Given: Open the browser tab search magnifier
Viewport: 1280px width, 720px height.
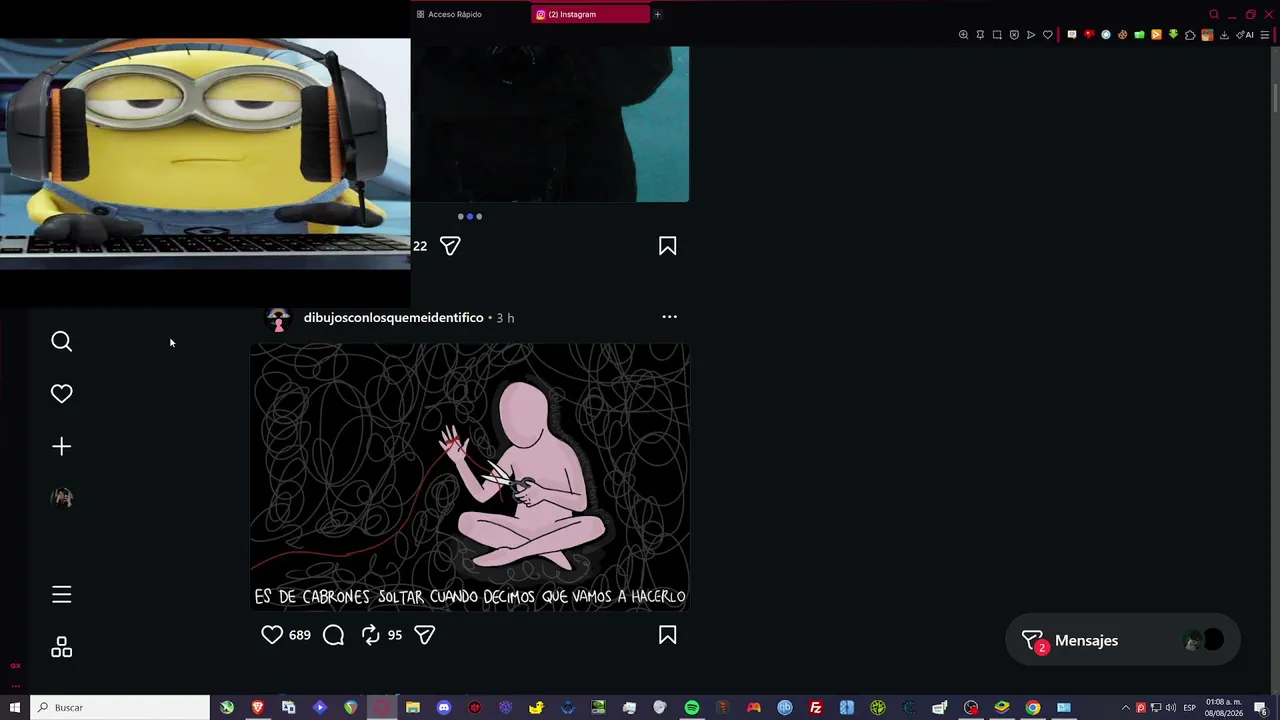Looking at the screenshot, I should point(1214,14).
